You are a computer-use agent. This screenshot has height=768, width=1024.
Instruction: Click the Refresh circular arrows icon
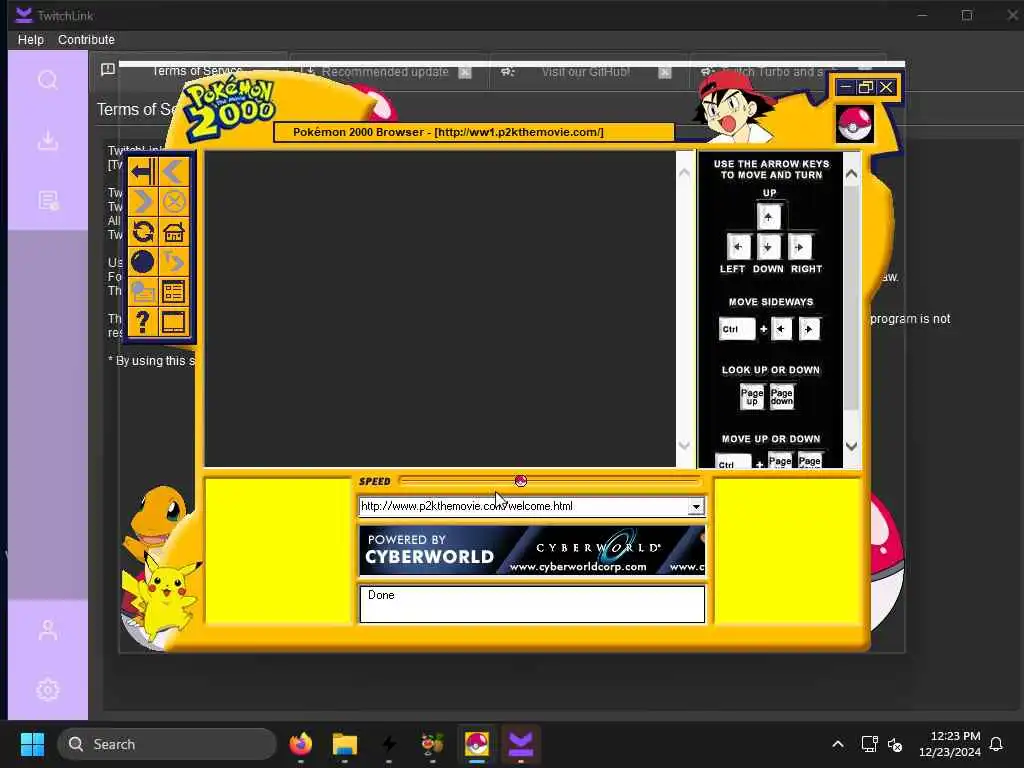(142, 232)
